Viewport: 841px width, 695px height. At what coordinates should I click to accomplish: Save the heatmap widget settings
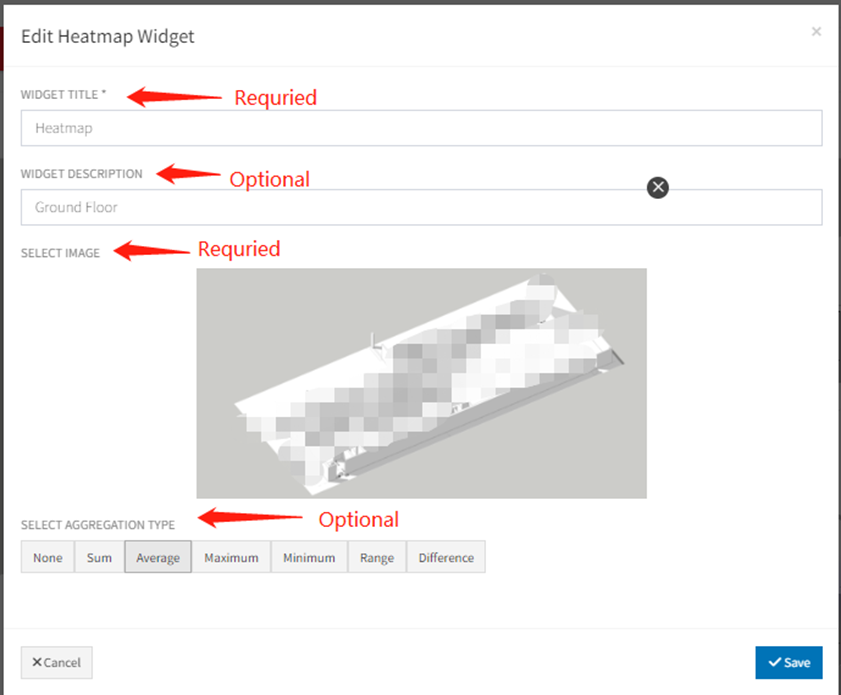point(788,662)
